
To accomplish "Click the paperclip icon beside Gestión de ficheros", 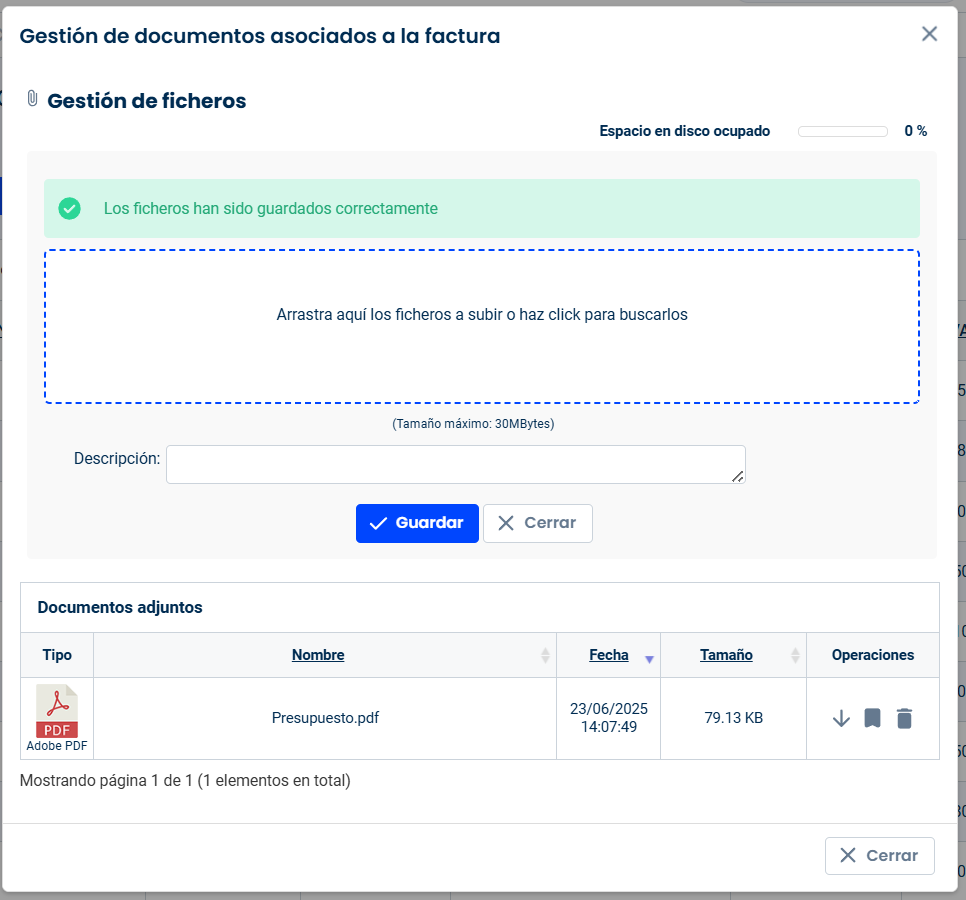I will point(33,99).
